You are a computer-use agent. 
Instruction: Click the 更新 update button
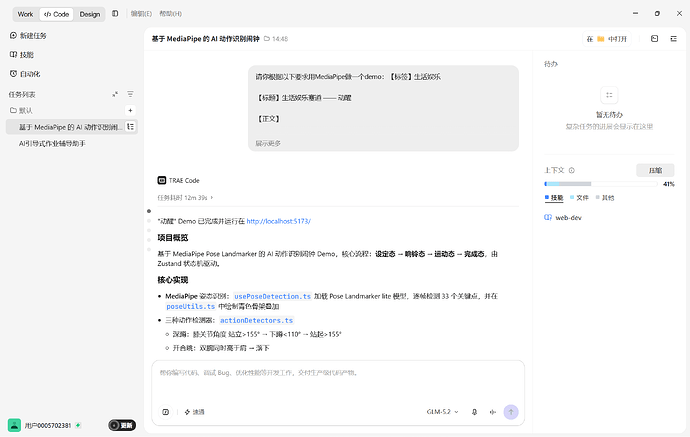click(x=122, y=425)
